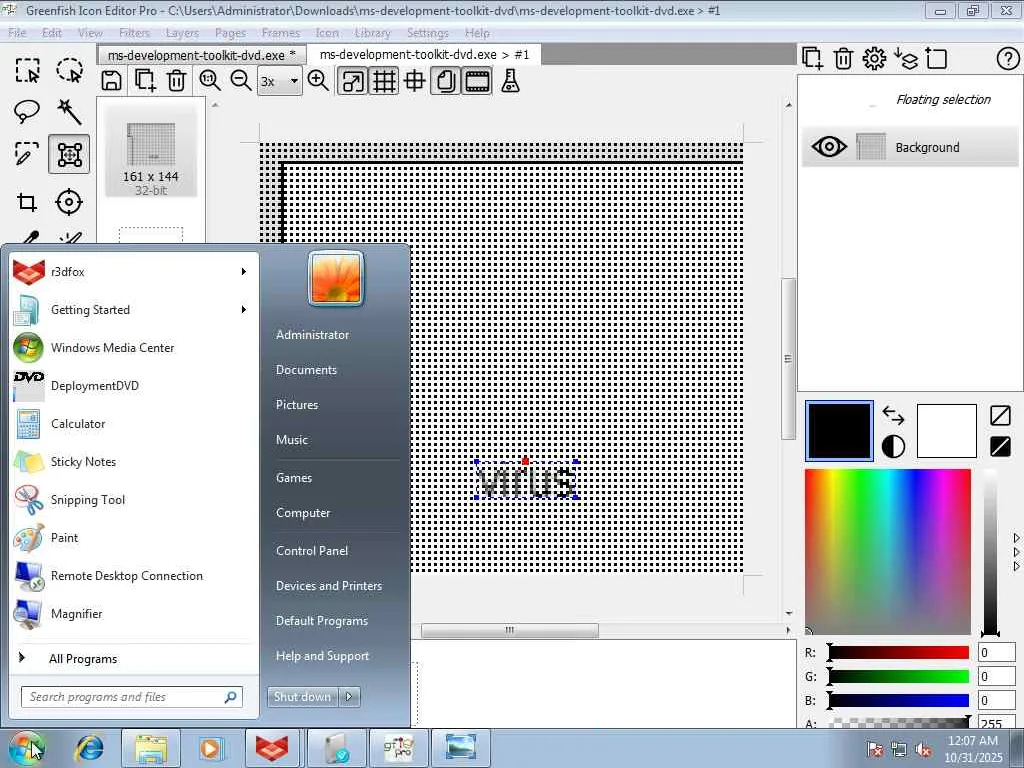Click the merge layers icon

(x=906, y=59)
